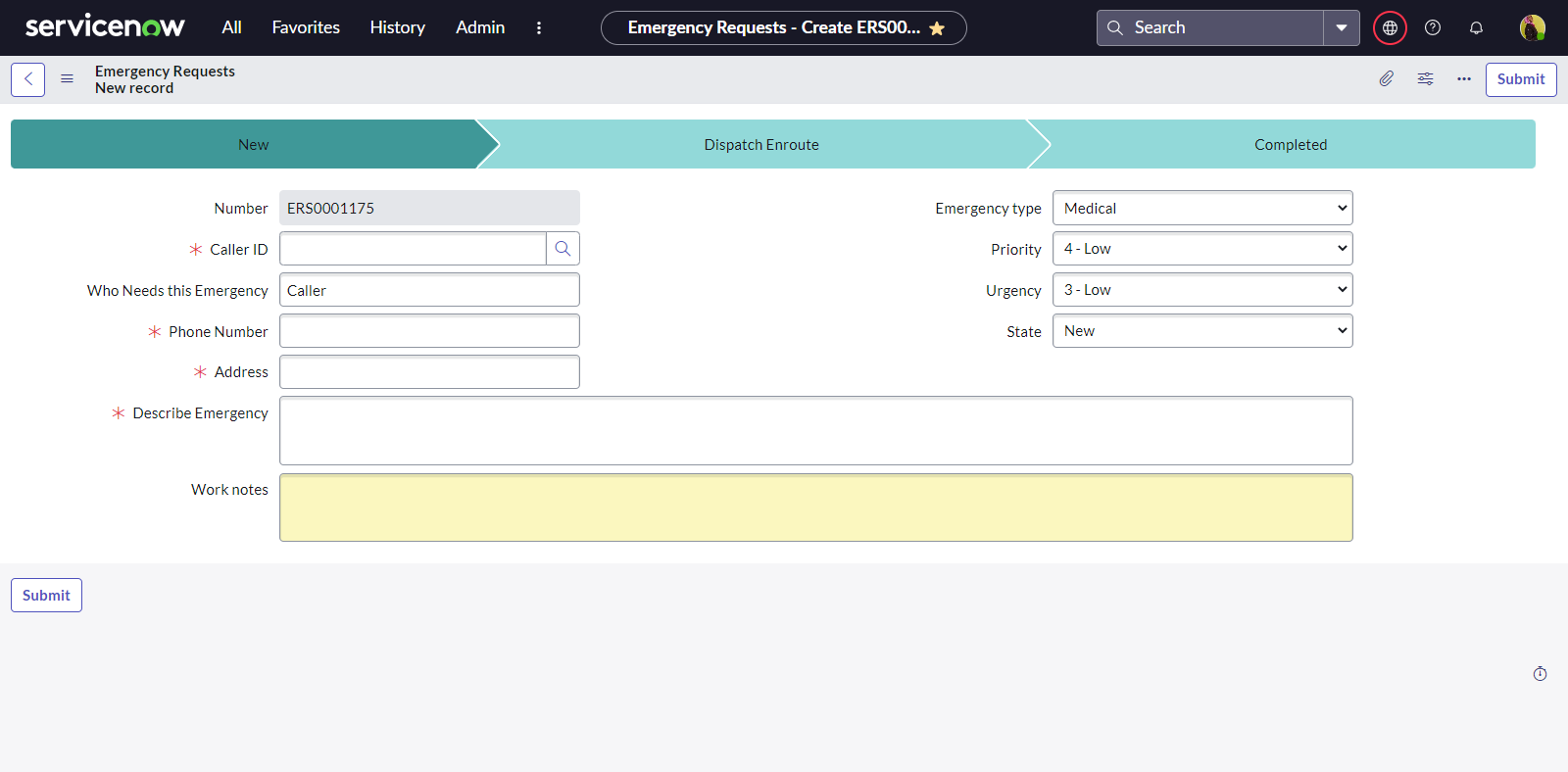Click the paperclip manage attachments icon

coord(1386,79)
